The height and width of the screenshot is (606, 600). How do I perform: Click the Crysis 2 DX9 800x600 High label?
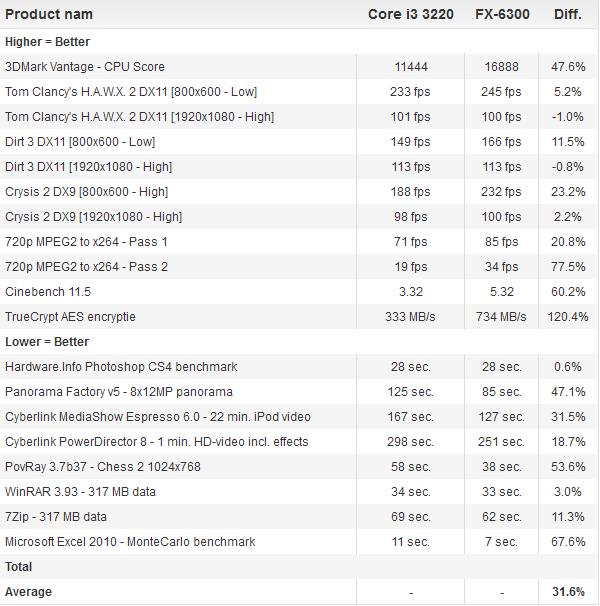tap(87, 192)
